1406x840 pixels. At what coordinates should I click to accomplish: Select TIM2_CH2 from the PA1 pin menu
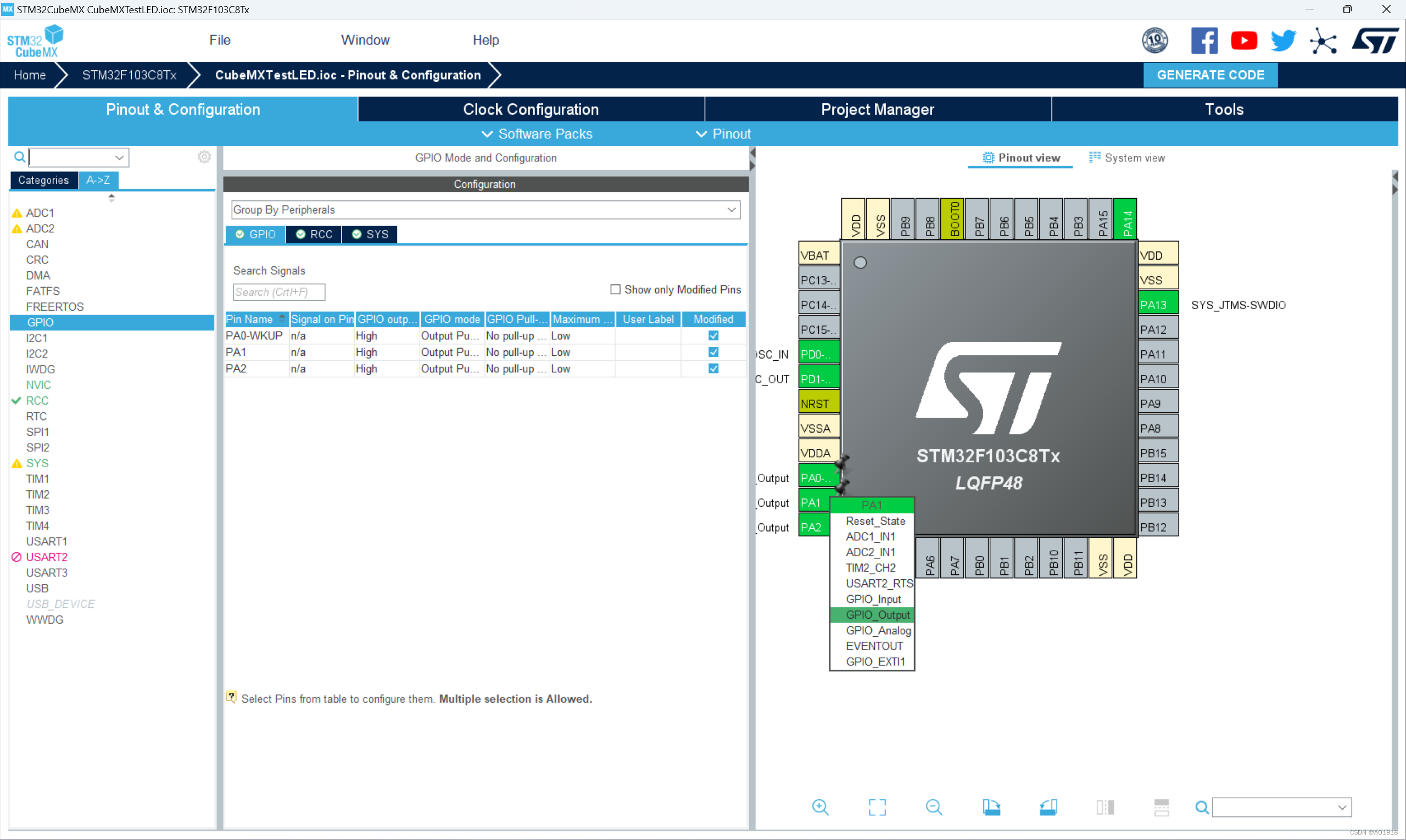(873, 568)
